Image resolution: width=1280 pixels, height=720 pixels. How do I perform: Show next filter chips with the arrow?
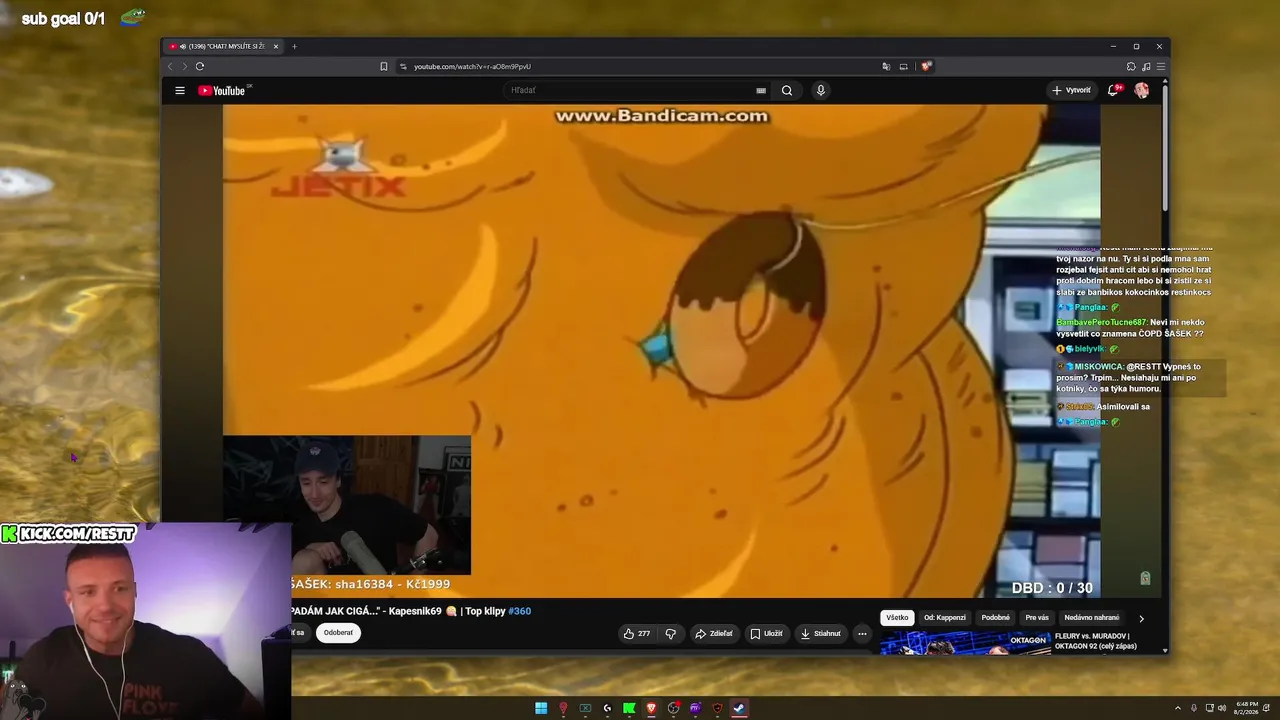coord(1141,618)
